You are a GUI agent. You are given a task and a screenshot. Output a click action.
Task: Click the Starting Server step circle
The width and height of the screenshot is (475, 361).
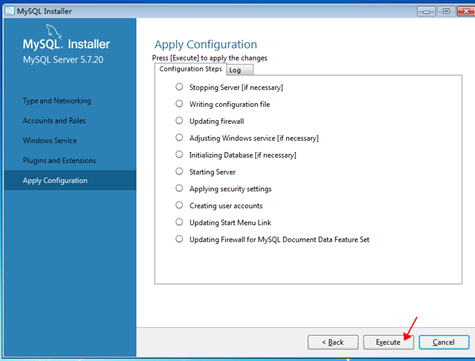click(179, 171)
